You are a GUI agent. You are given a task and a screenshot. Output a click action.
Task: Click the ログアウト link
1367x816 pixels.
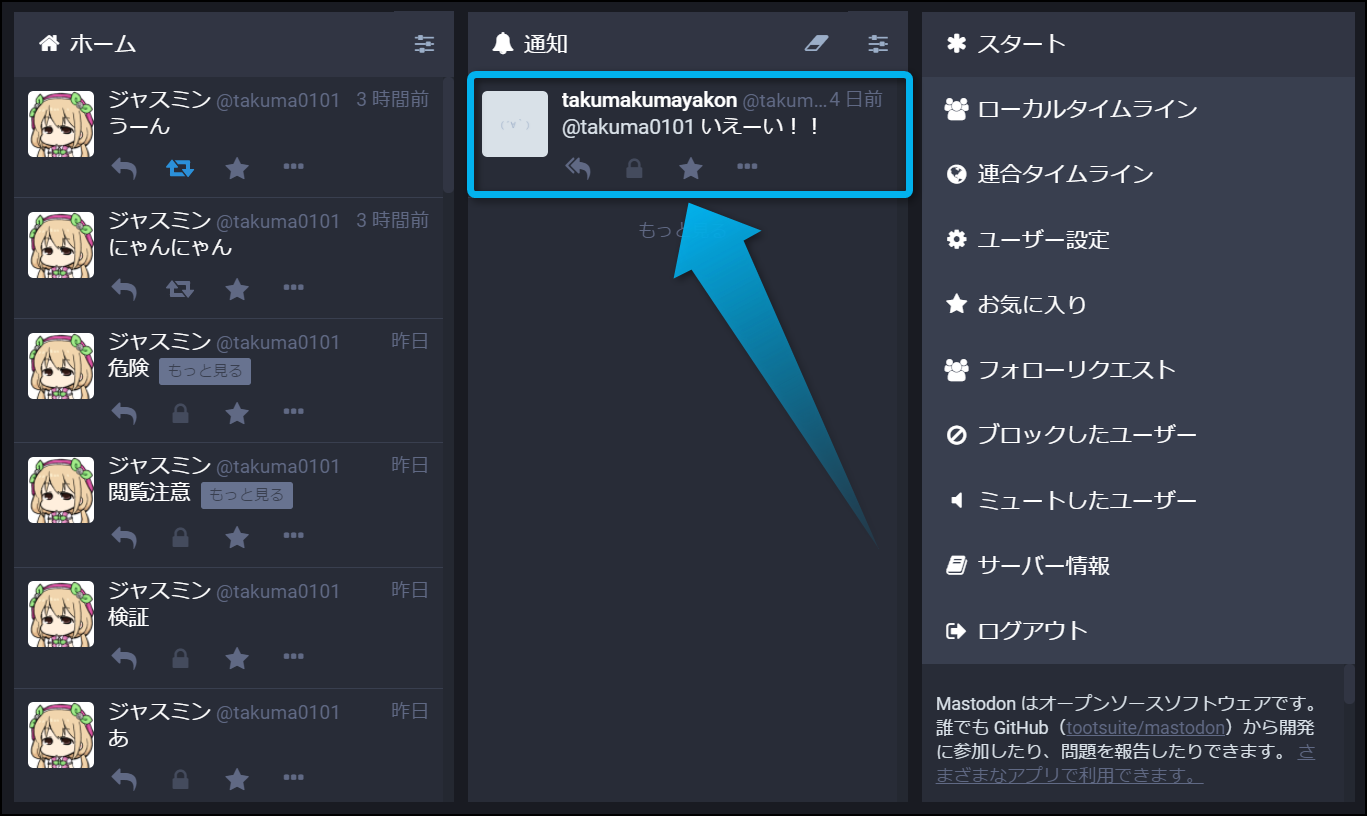point(1032,631)
